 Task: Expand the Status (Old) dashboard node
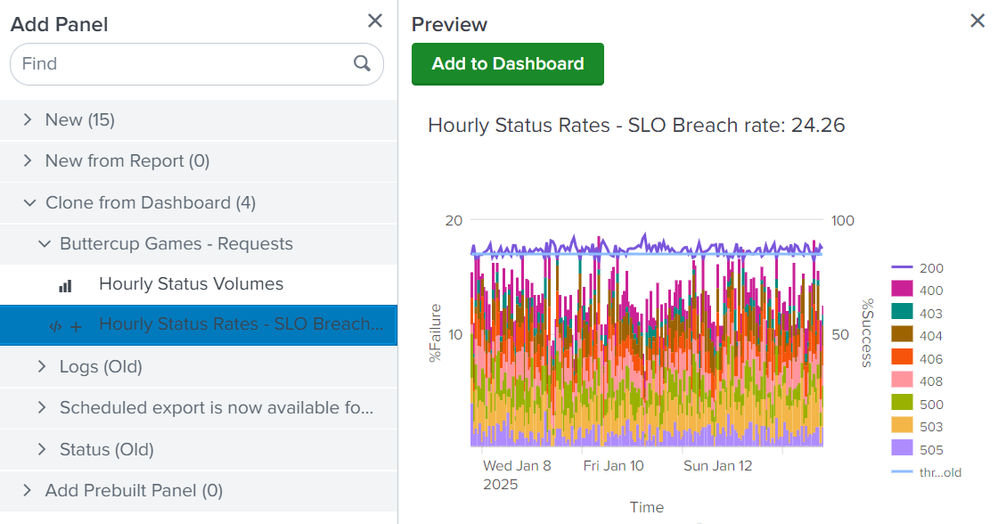coord(42,450)
